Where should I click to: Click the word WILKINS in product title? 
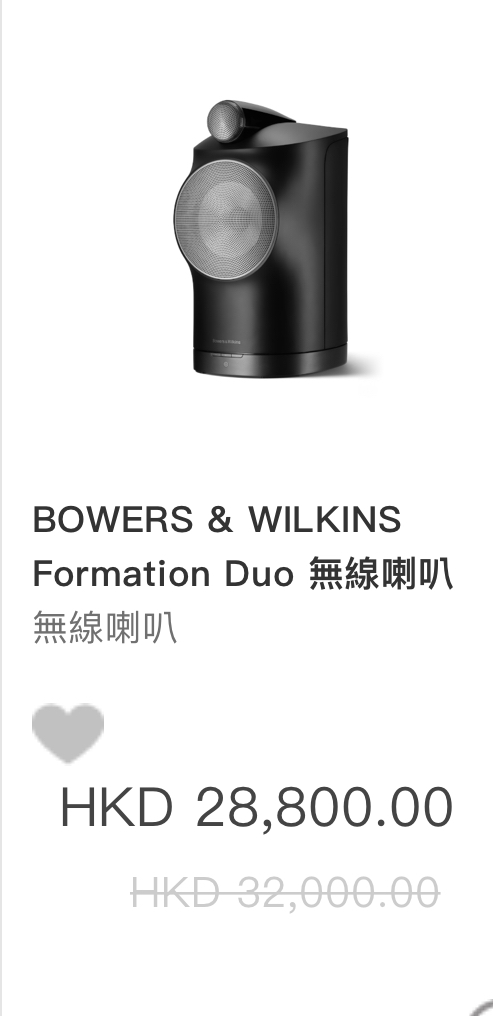tap(325, 520)
